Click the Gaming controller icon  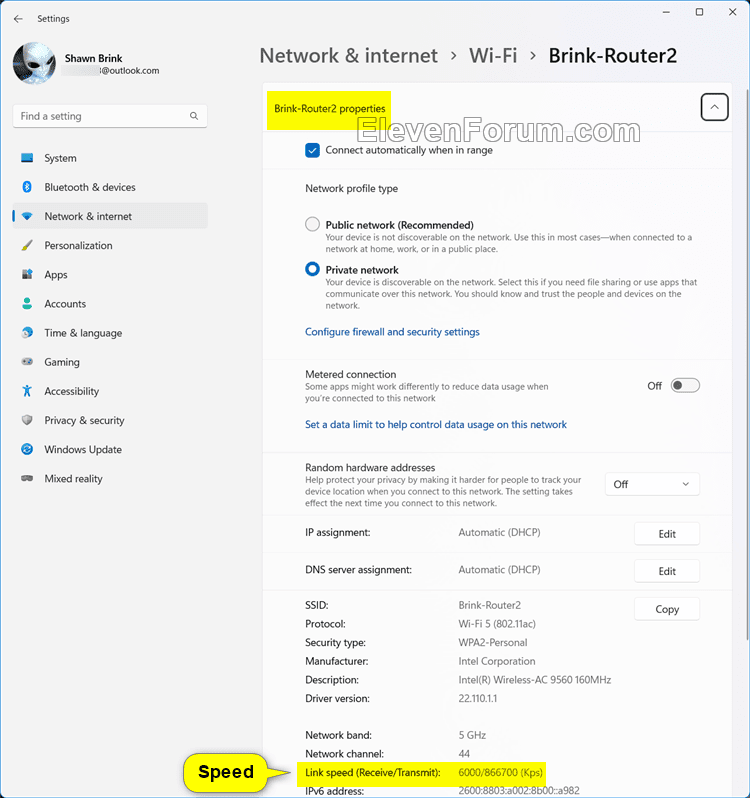click(x=27, y=361)
